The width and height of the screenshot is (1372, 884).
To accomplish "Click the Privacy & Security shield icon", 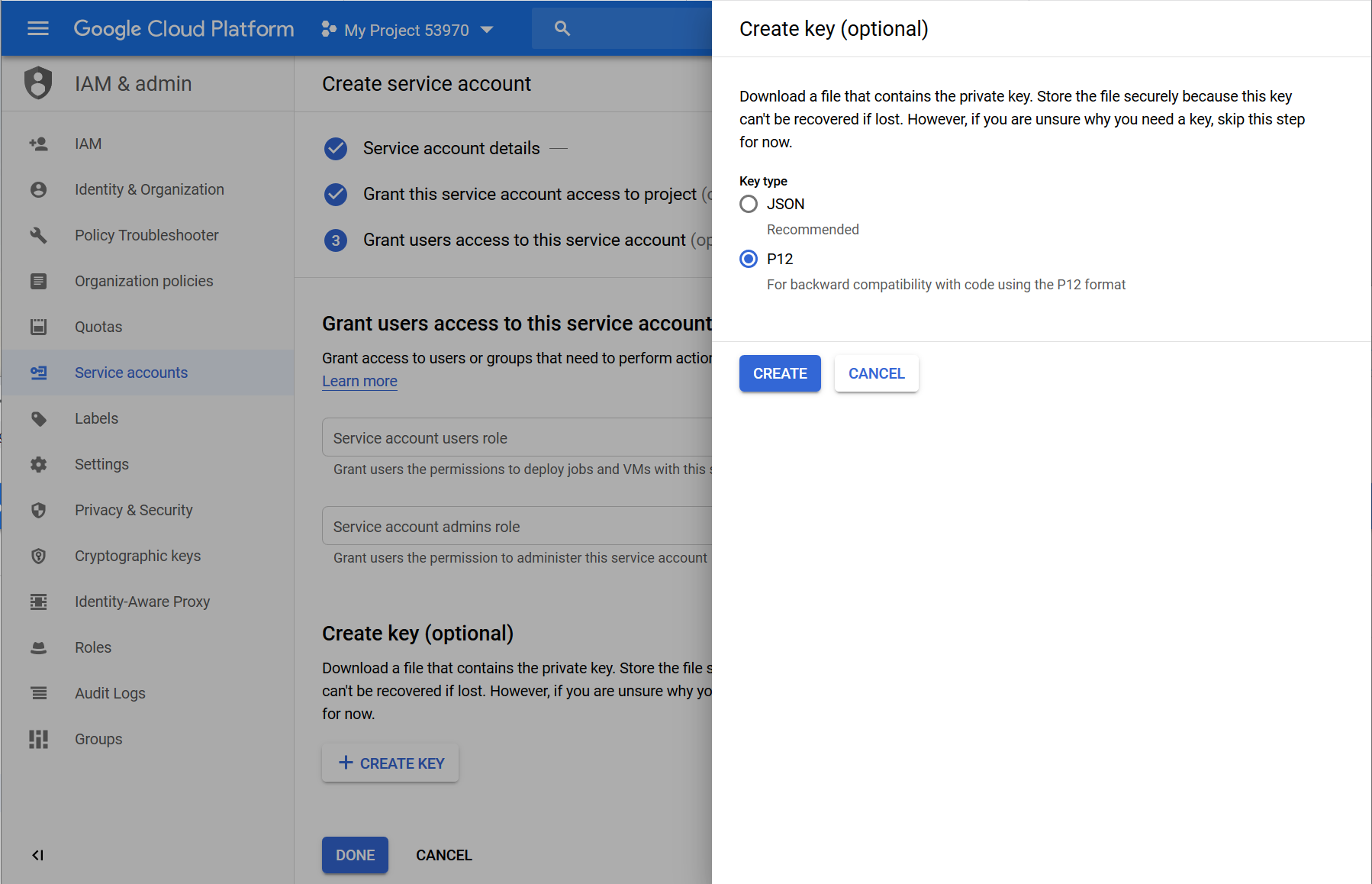I will coord(38,510).
